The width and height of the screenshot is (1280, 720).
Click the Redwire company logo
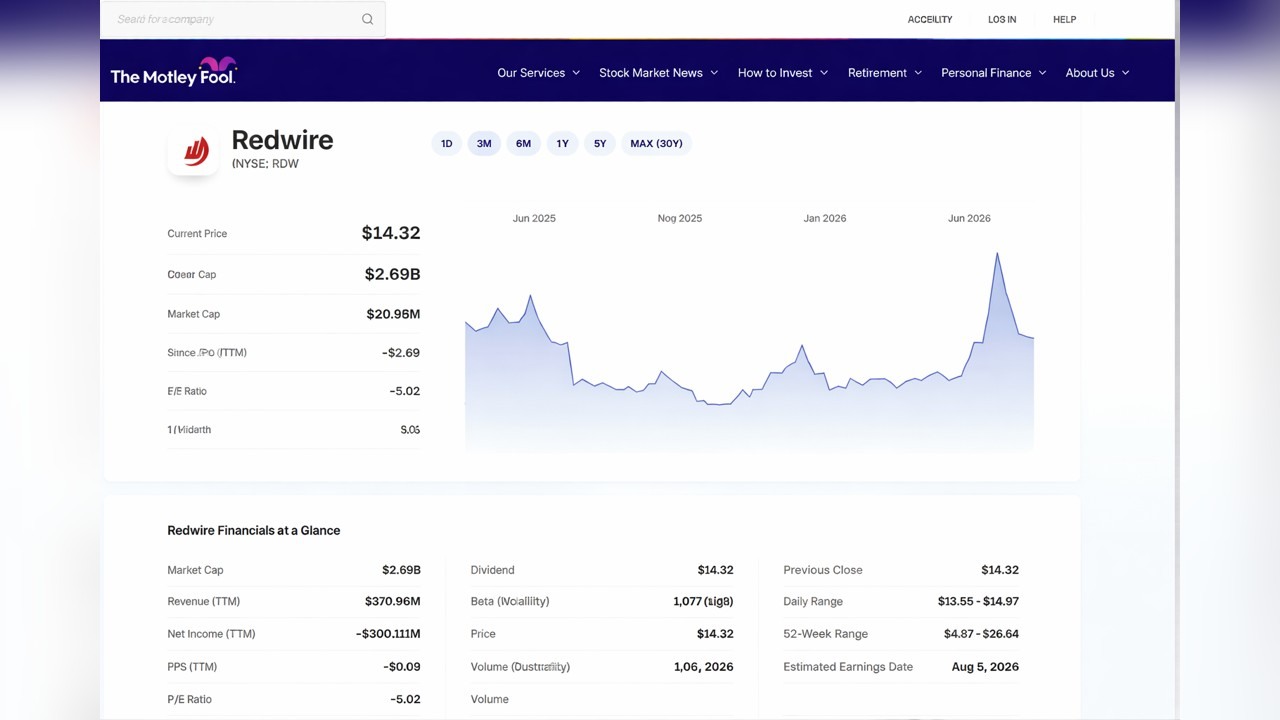pyautogui.click(x=193, y=151)
